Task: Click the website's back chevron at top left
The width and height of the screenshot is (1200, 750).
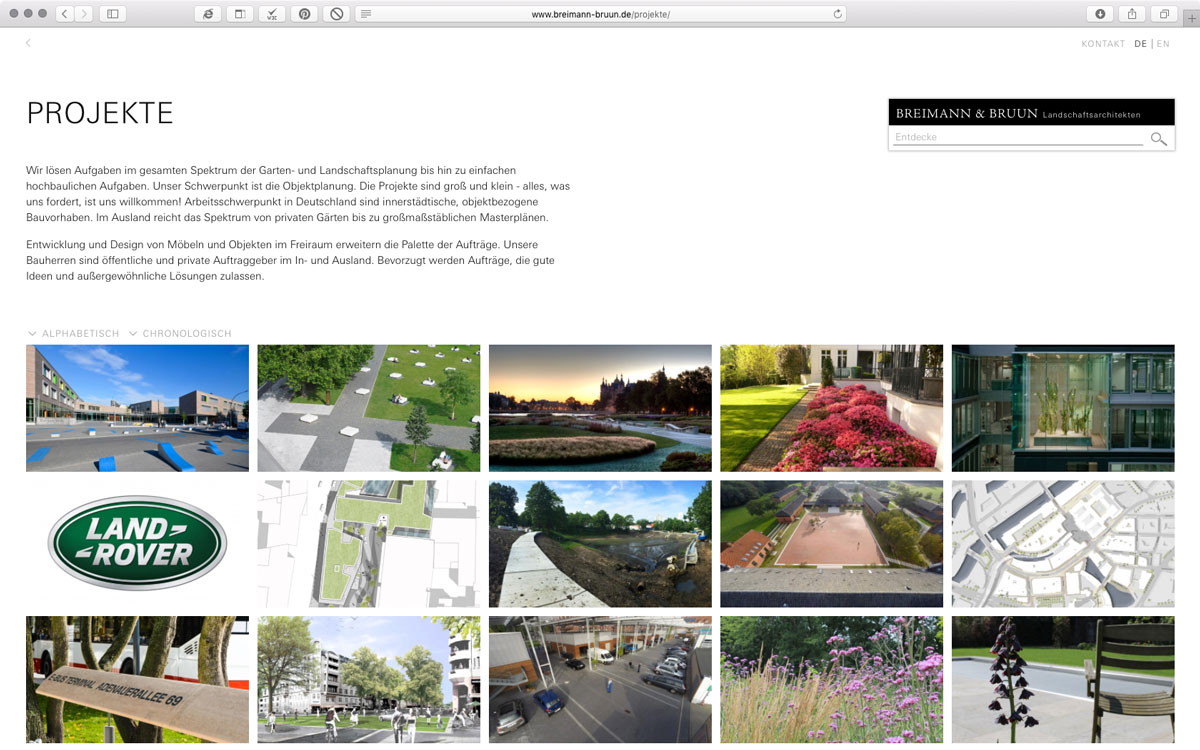Action: (28, 43)
